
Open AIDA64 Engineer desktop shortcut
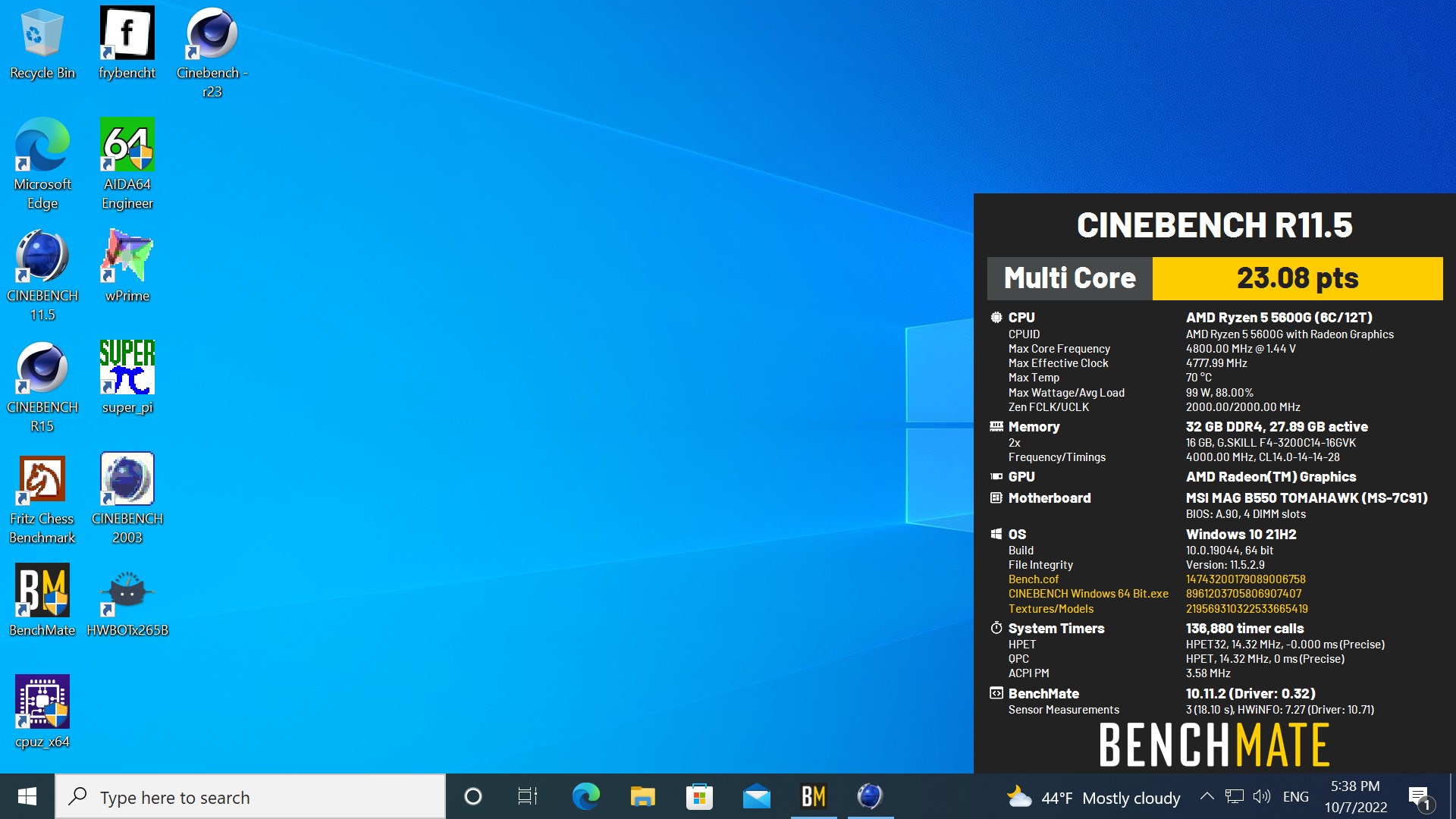point(127,165)
